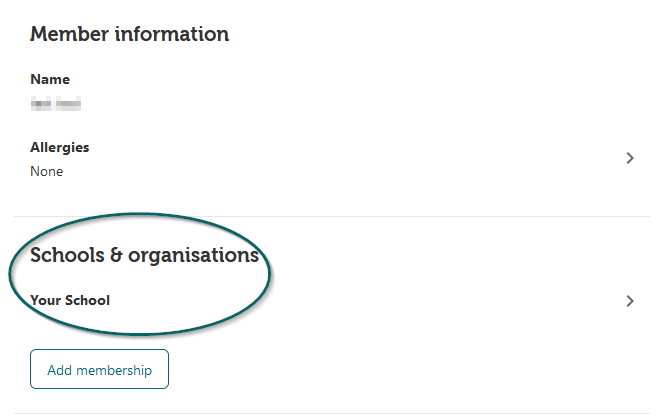Image resolution: width=657 pixels, height=417 pixels.
Task: Click the word "Schools" in the section heading
Action: pyautogui.click(x=67, y=255)
